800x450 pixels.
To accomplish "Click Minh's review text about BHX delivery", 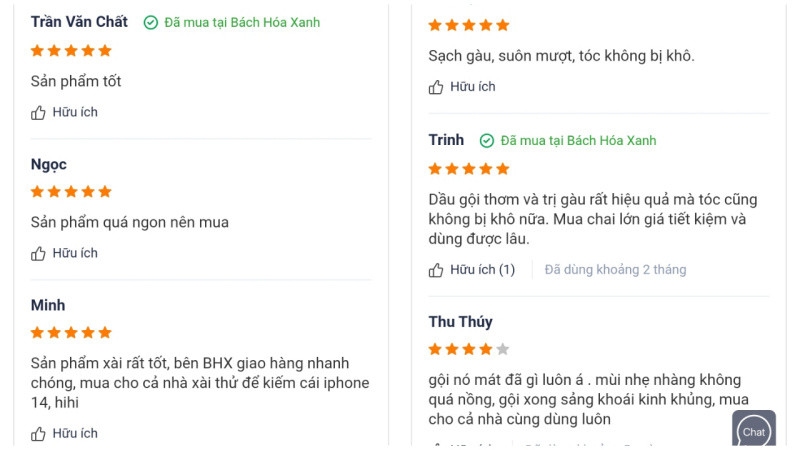I will (x=200, y=383).
